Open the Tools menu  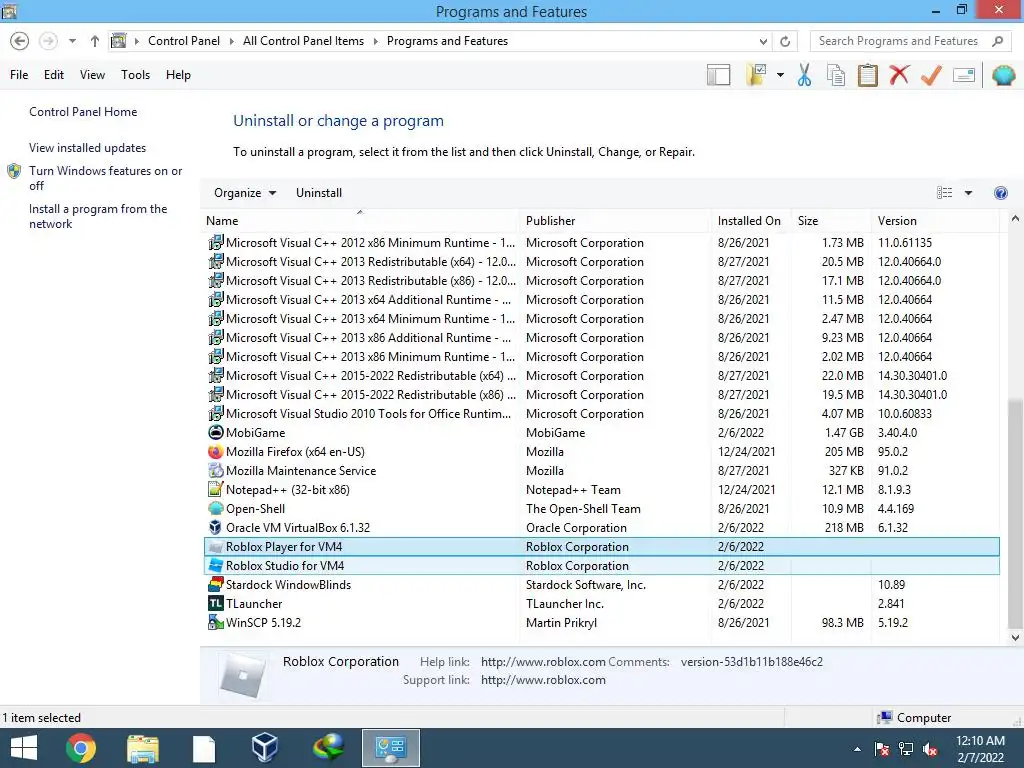pyautogui.click(x=135, y=75)
